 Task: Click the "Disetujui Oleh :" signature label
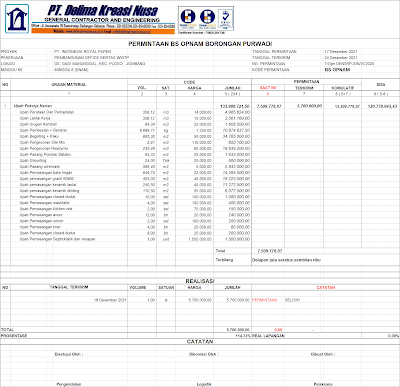click(69, 354)
